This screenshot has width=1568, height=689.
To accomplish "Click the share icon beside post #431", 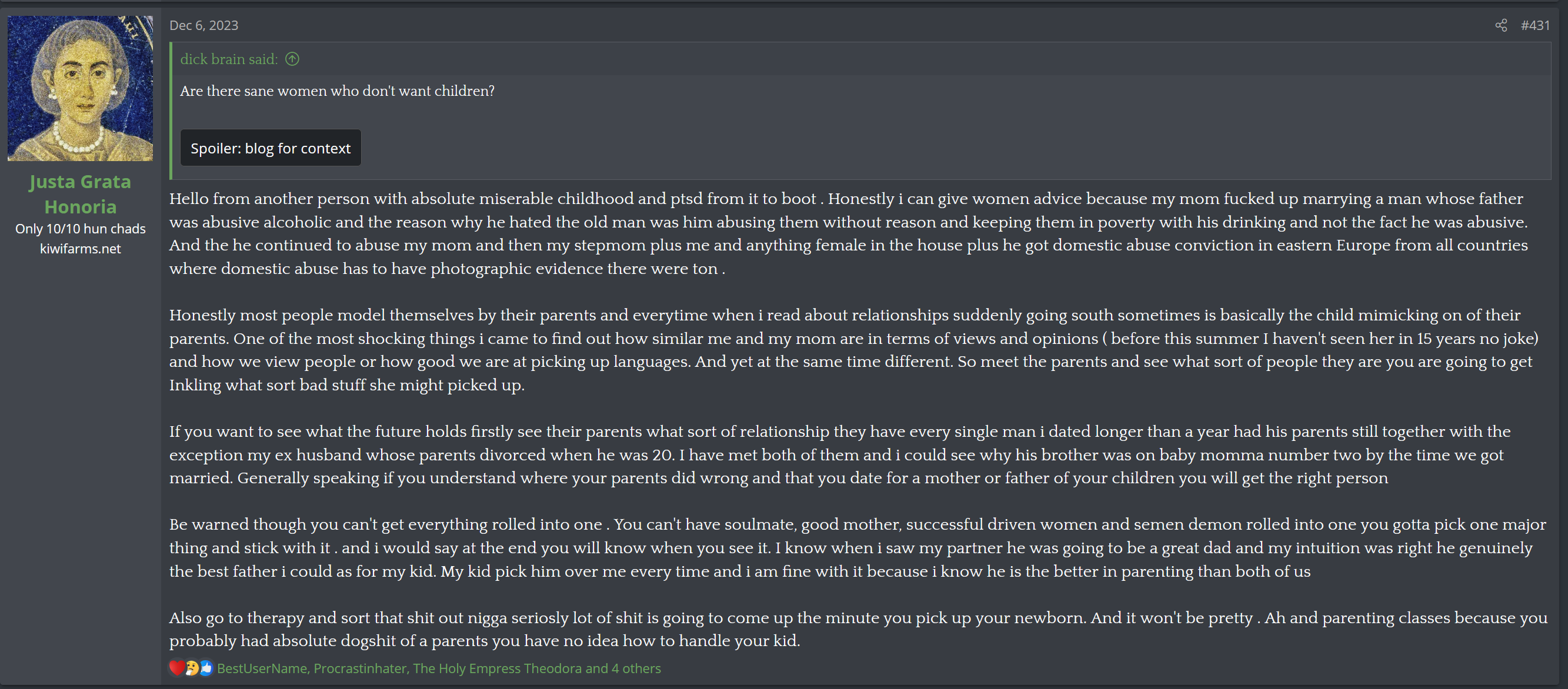I will point(1501,25).
